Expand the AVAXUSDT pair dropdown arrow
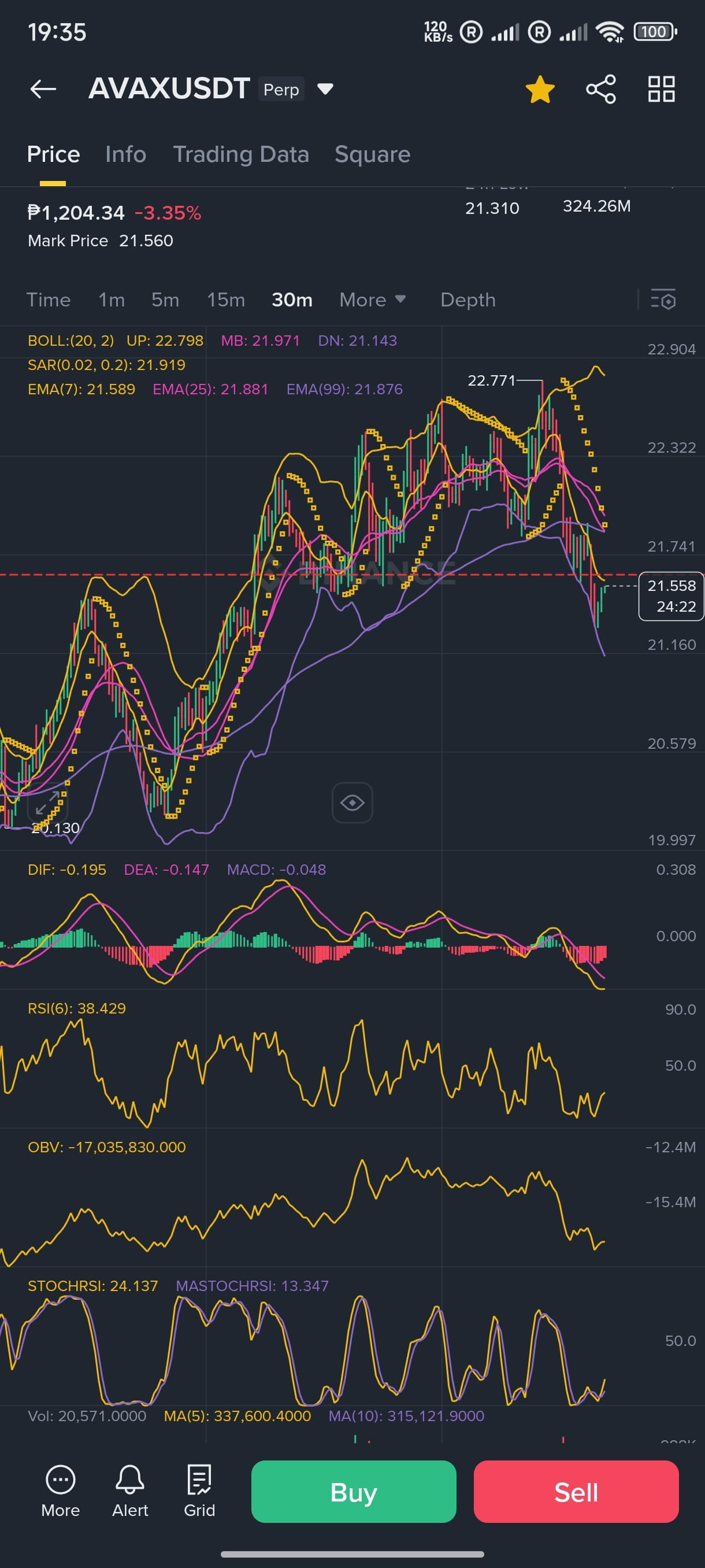Image resolution: width=705 pixels, height=1568 pixels. (x=325, y=90)
